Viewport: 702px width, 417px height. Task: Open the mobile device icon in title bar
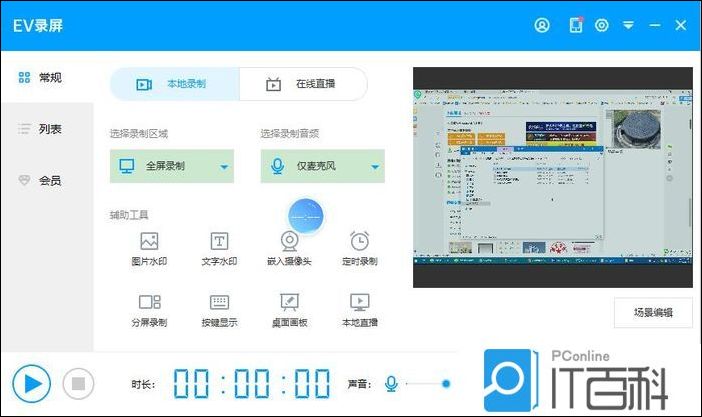tap(576, 25)
